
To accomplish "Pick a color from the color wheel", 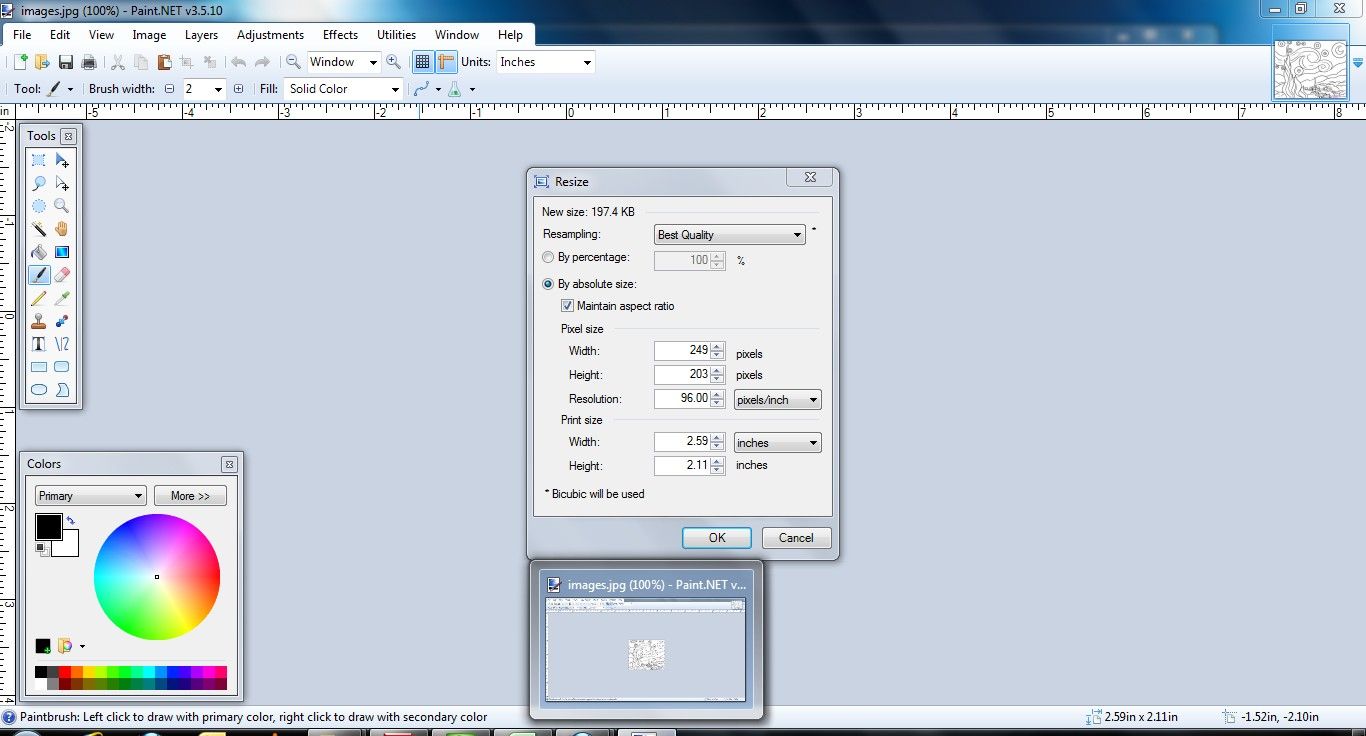I will tap(157, 576).
